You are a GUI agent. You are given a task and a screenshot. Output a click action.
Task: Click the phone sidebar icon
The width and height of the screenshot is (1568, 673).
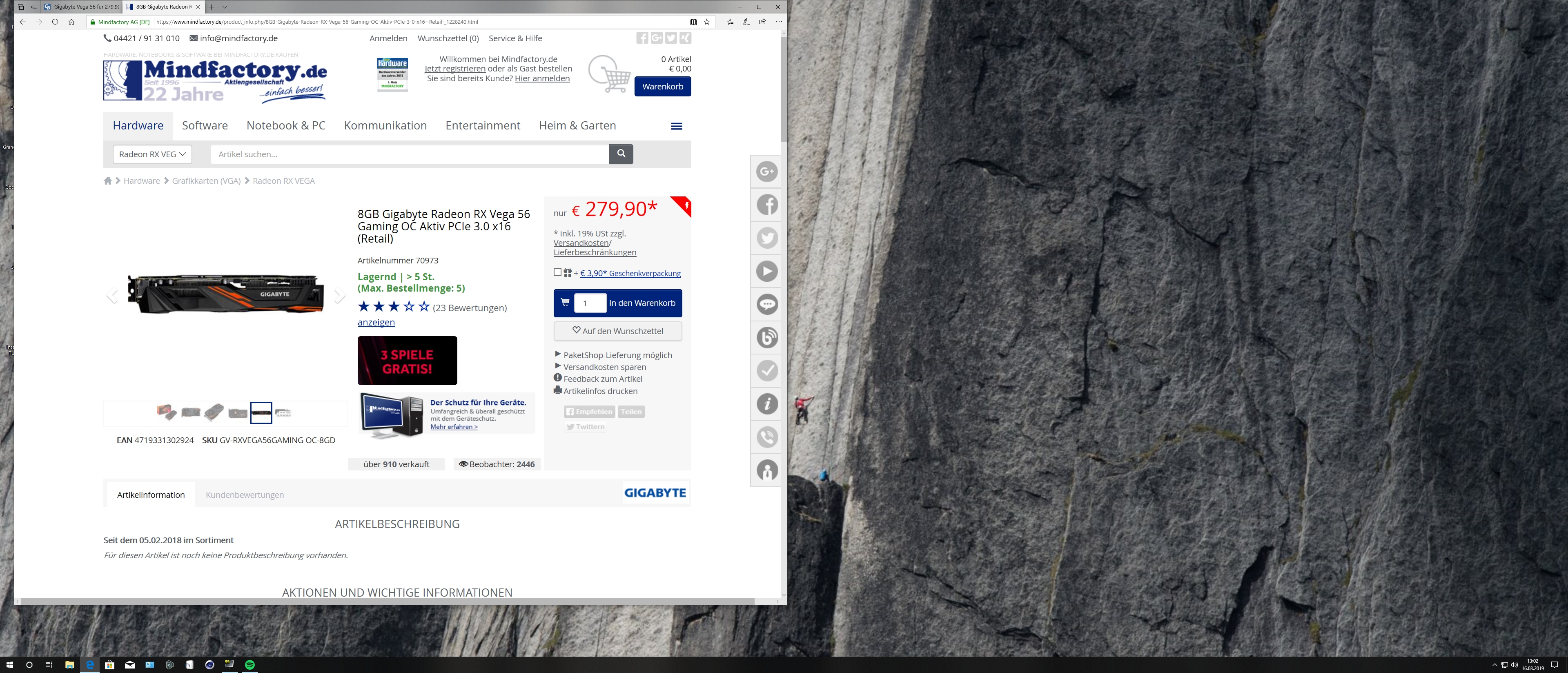pyautogui.click(x=767, y=437)
